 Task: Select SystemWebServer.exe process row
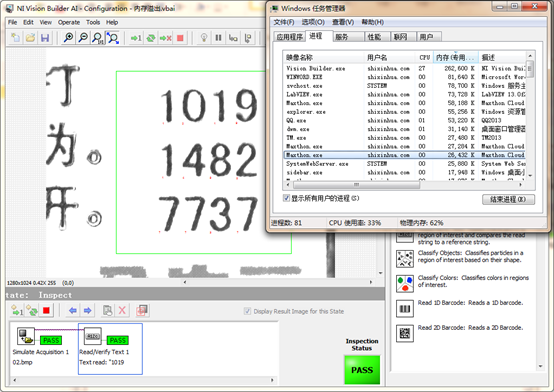click(x=405, y=164)
